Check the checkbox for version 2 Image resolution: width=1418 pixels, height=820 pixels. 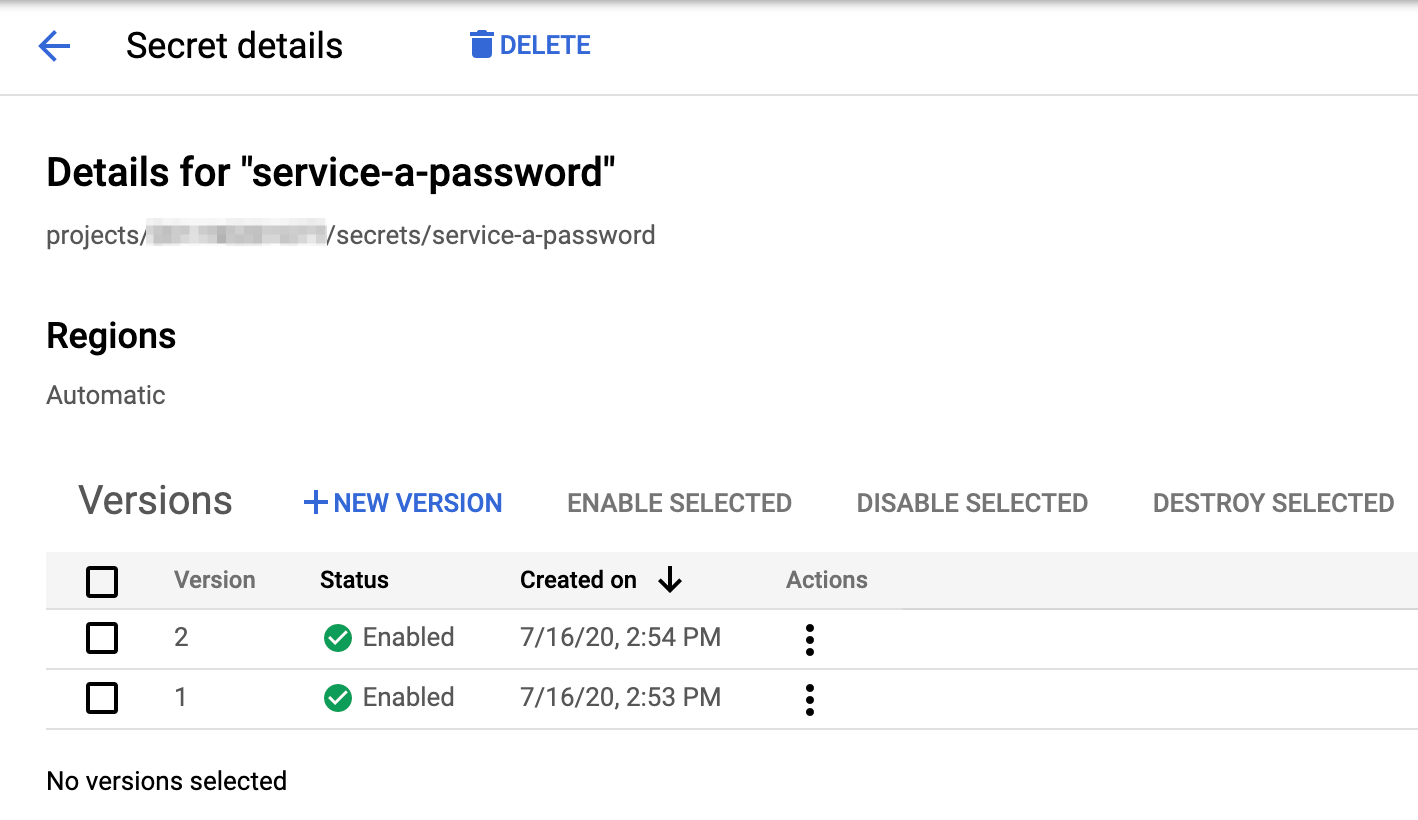point(101,638)
